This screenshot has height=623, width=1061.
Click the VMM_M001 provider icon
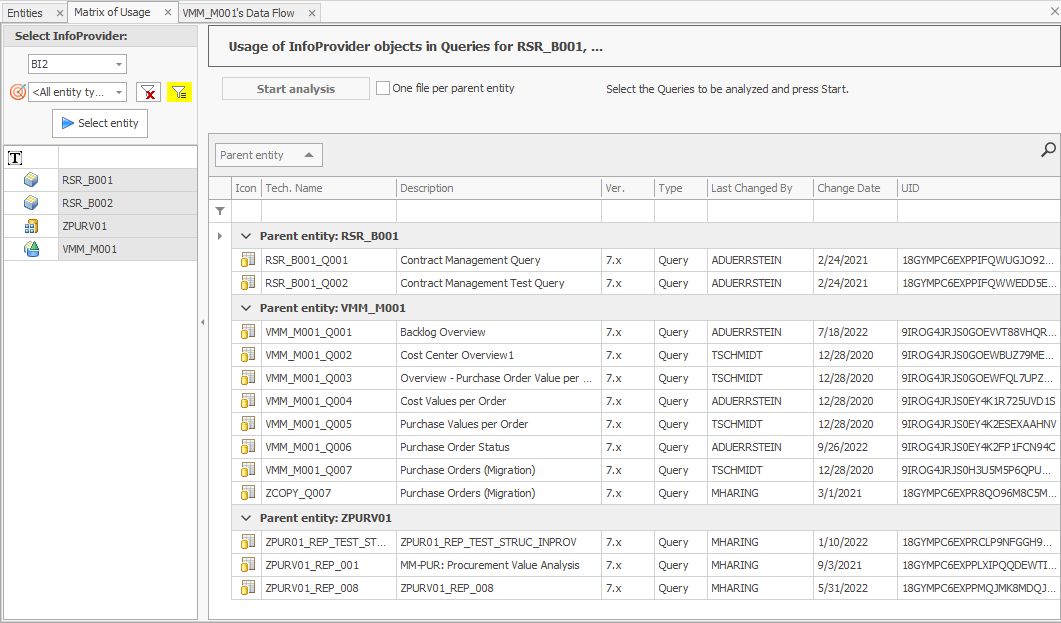point(31,249)
